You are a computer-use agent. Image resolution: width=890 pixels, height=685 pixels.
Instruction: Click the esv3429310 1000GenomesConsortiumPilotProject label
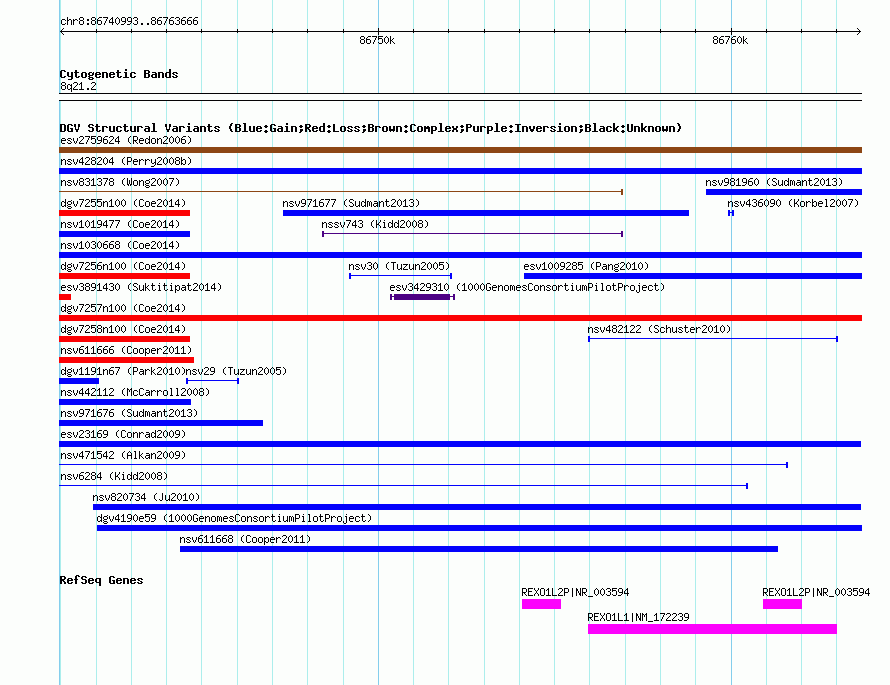pos(527,287)
